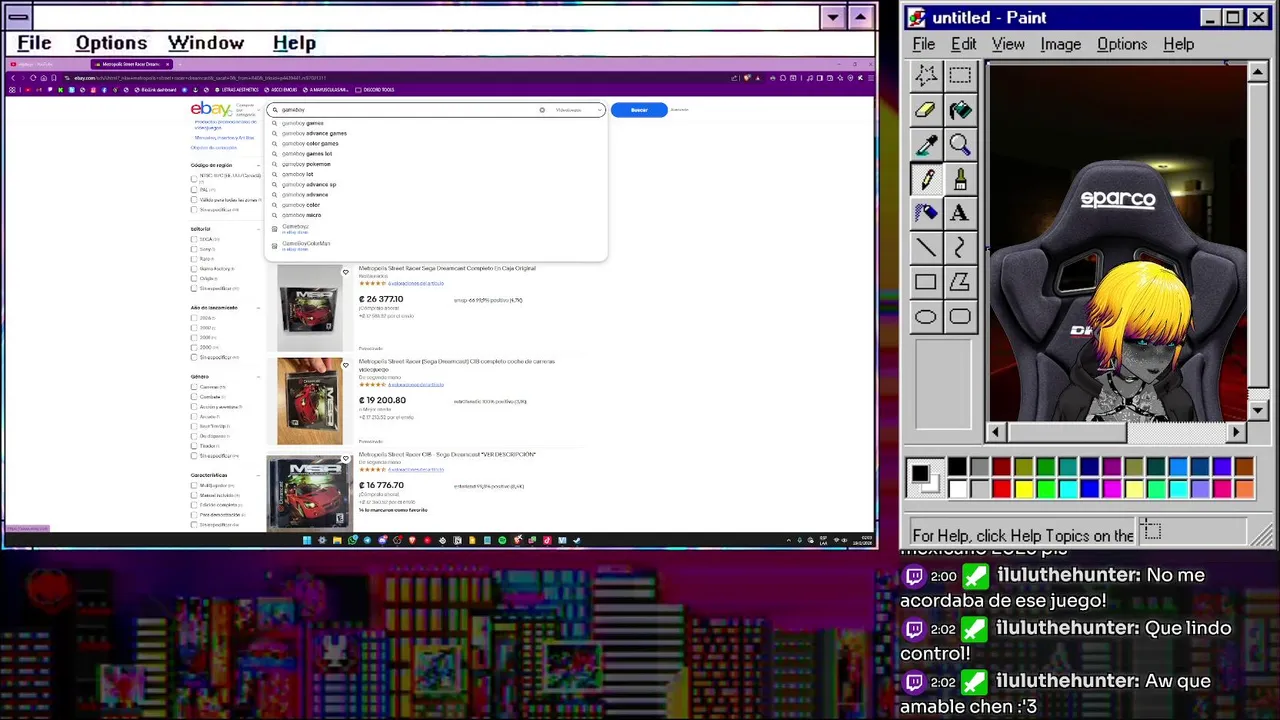Choose the Brush tool in Paint
Viewport: 1280px width, 720px height.
click(960, 179)
